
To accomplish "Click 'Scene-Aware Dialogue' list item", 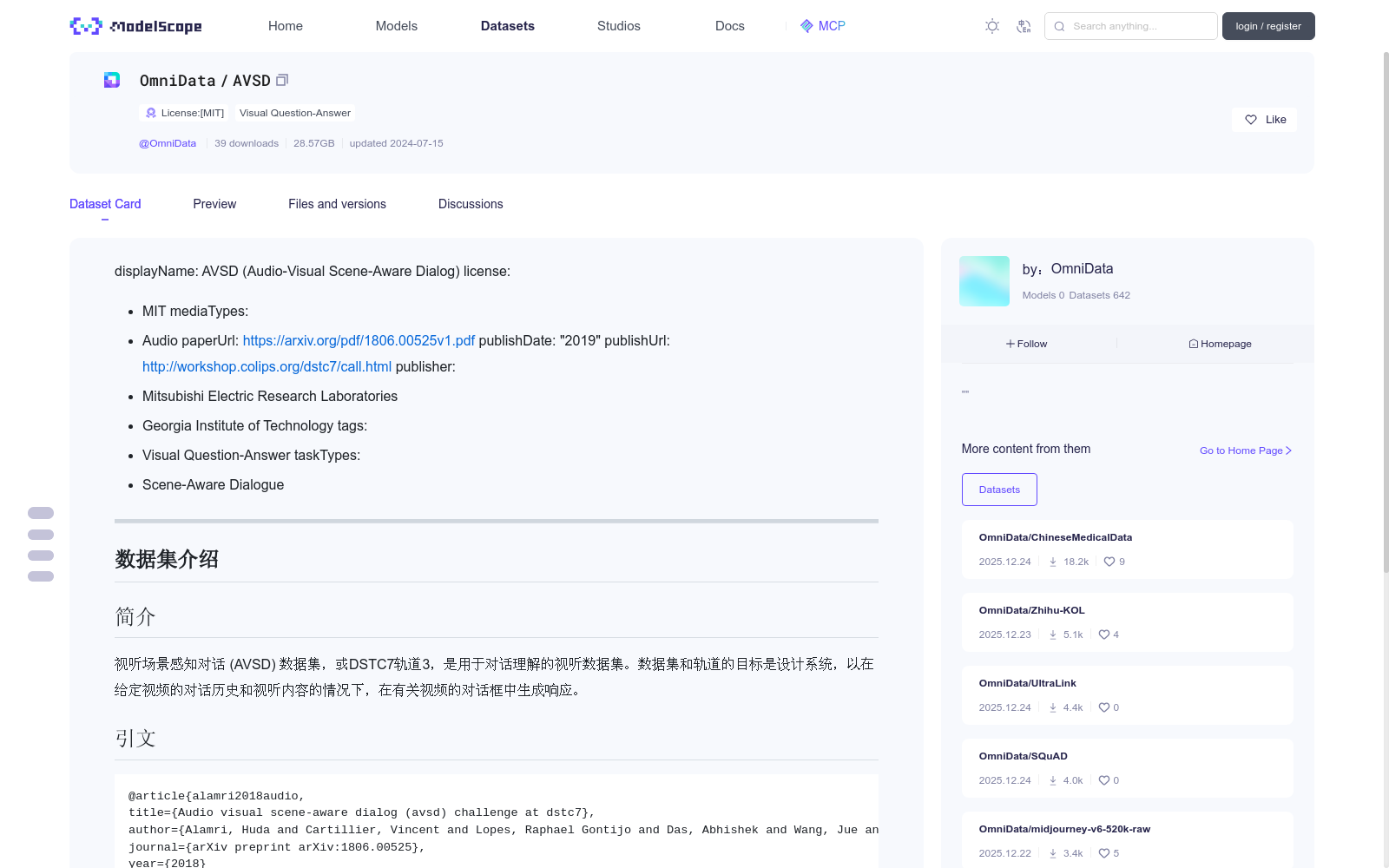I will [x=213, y=484].
